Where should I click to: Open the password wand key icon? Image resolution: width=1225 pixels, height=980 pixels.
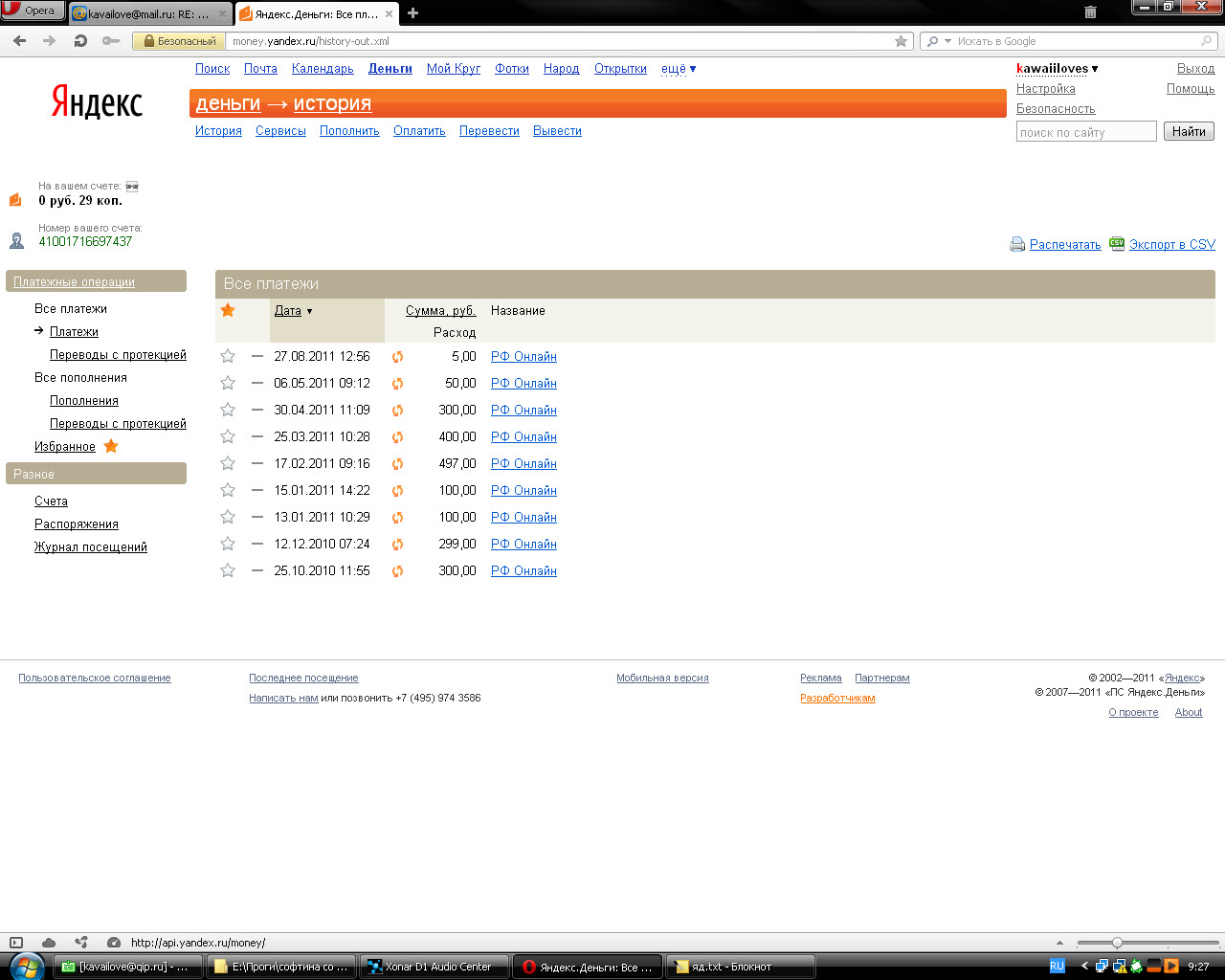(x=111, y=41)
